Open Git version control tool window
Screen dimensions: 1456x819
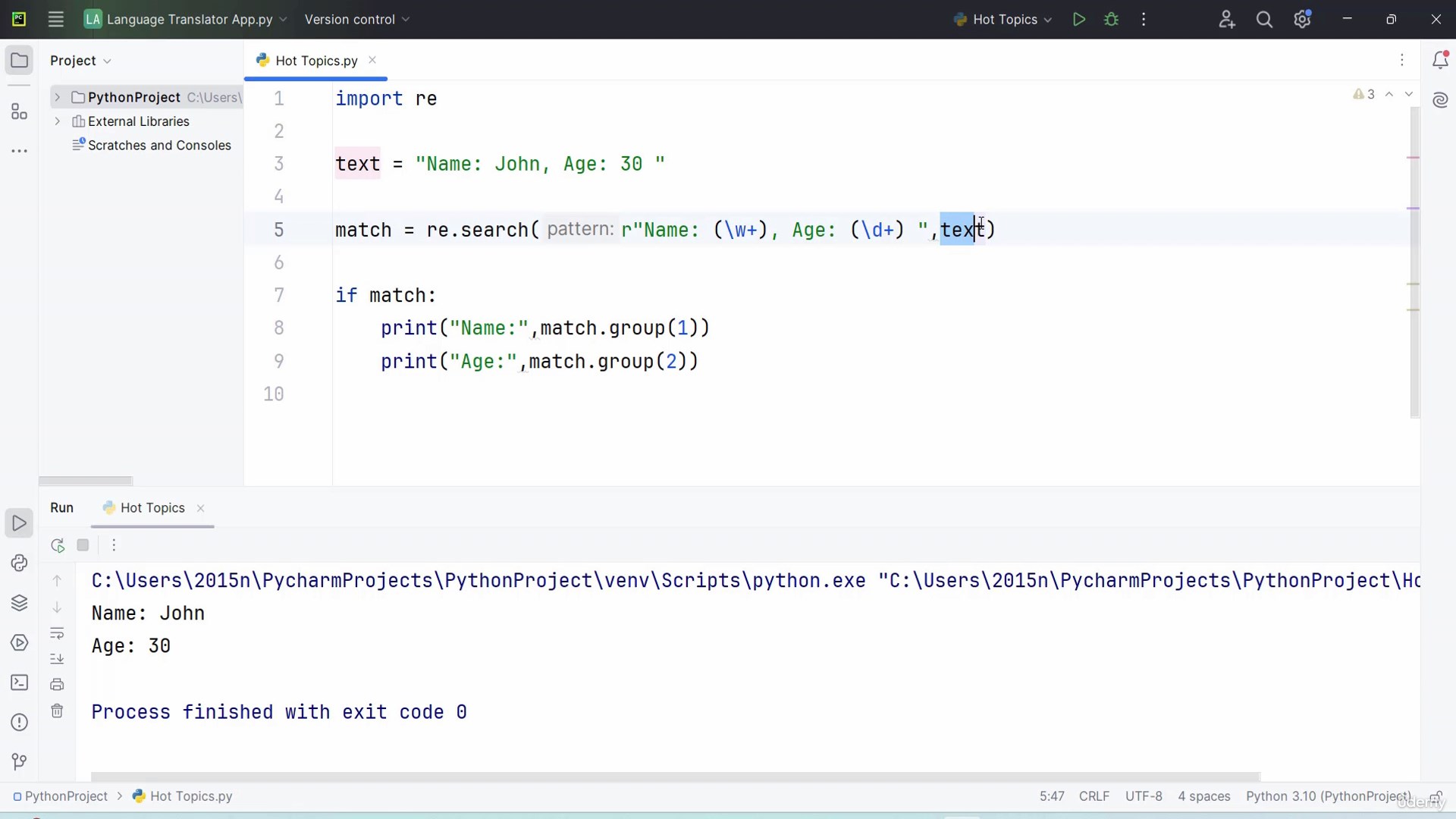(x=20, y=761)
